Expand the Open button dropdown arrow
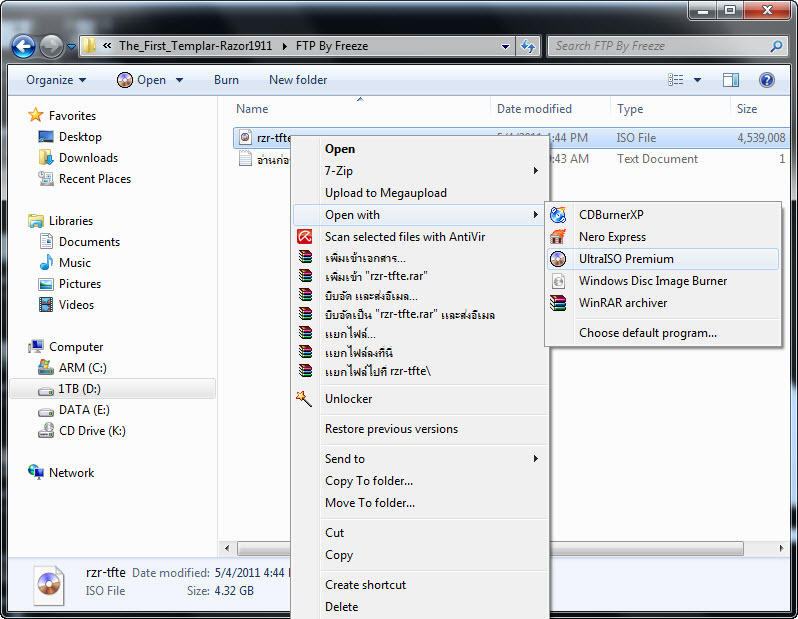798x619 pixels. (179, 80)
